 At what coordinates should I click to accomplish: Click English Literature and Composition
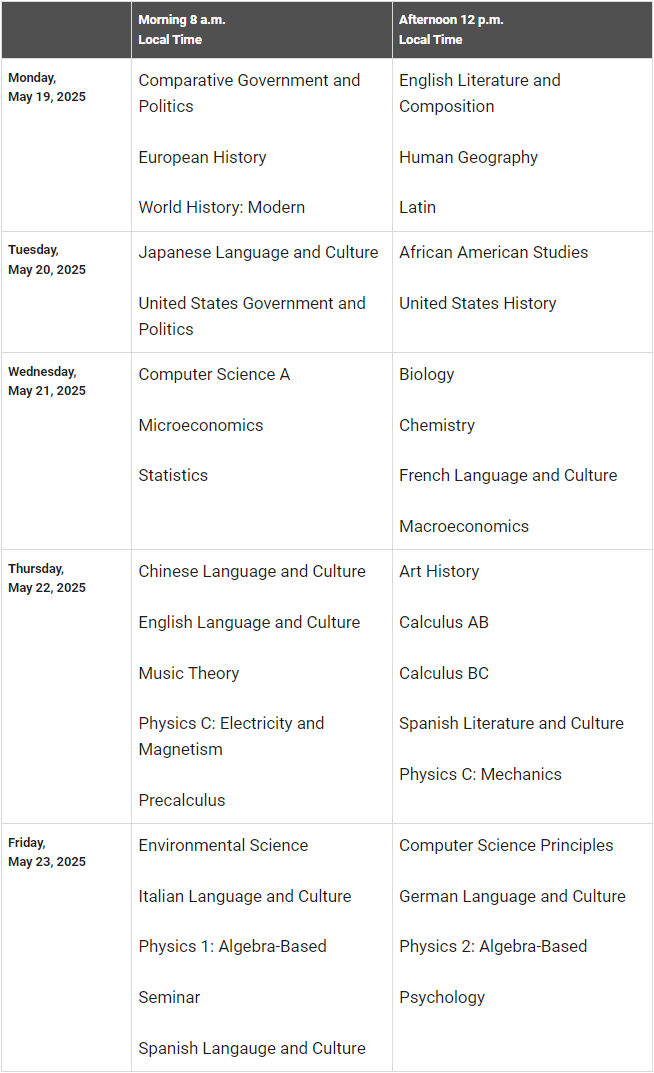479,93
